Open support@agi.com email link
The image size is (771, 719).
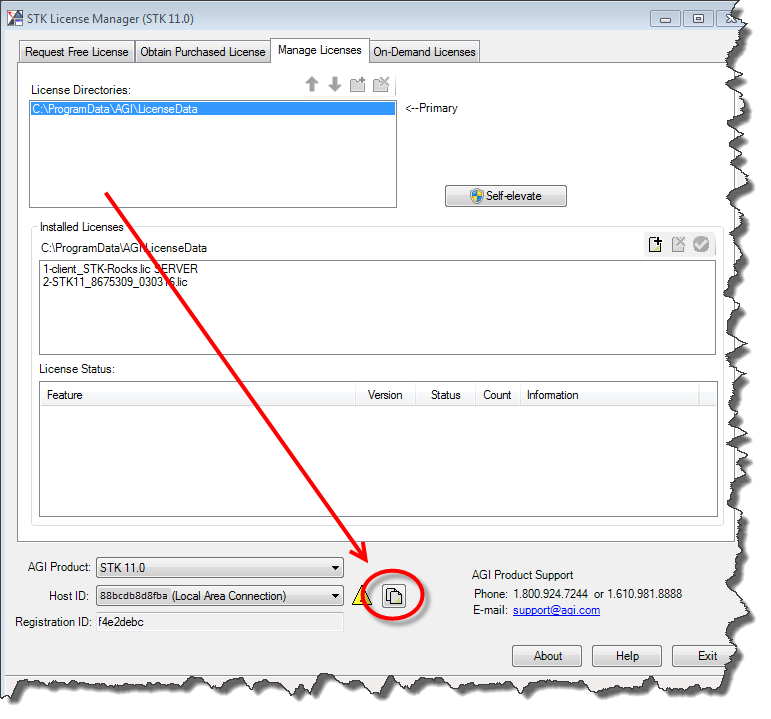click(x=556, y=610)
